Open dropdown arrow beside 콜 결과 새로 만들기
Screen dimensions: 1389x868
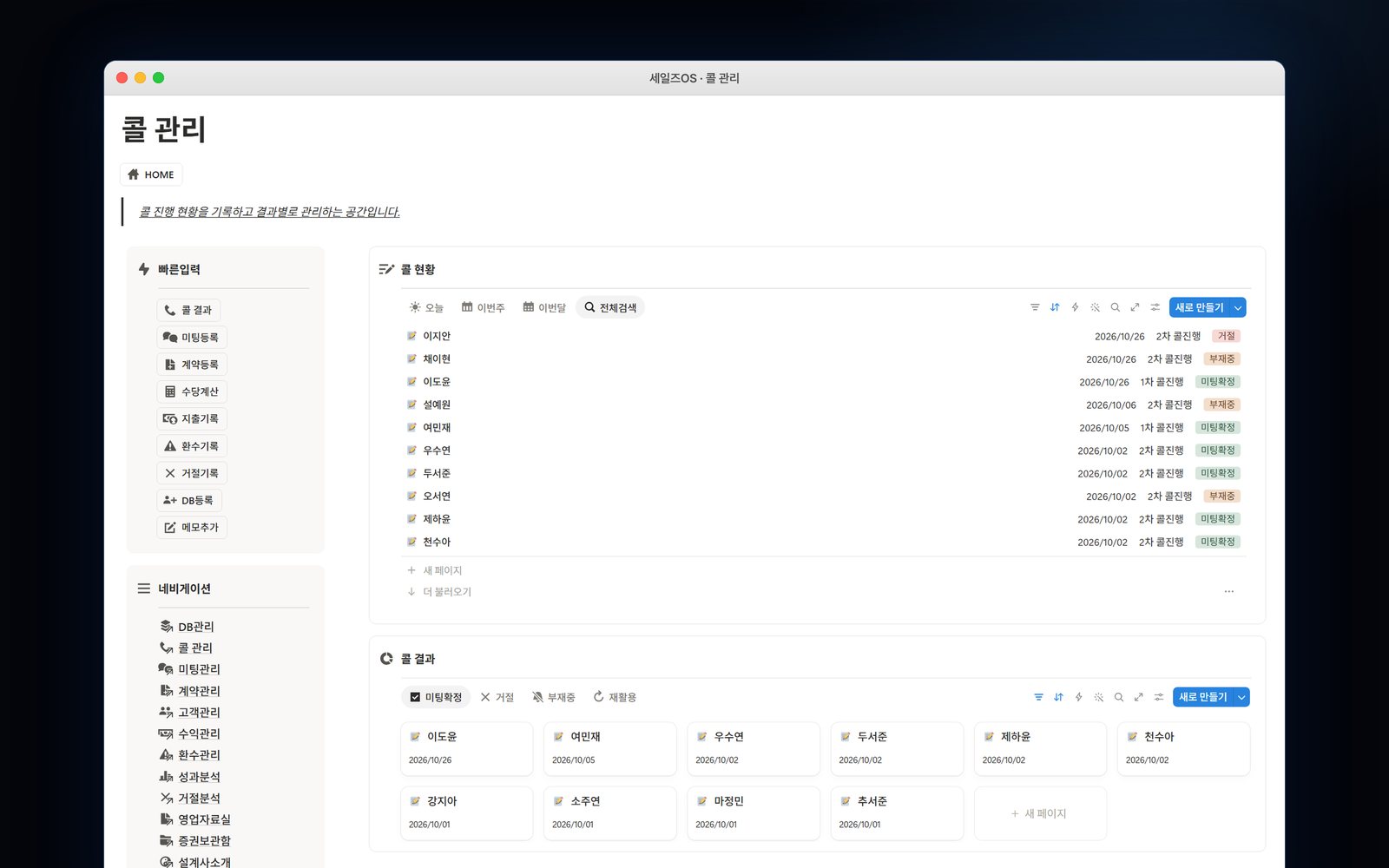[1242, 697]
